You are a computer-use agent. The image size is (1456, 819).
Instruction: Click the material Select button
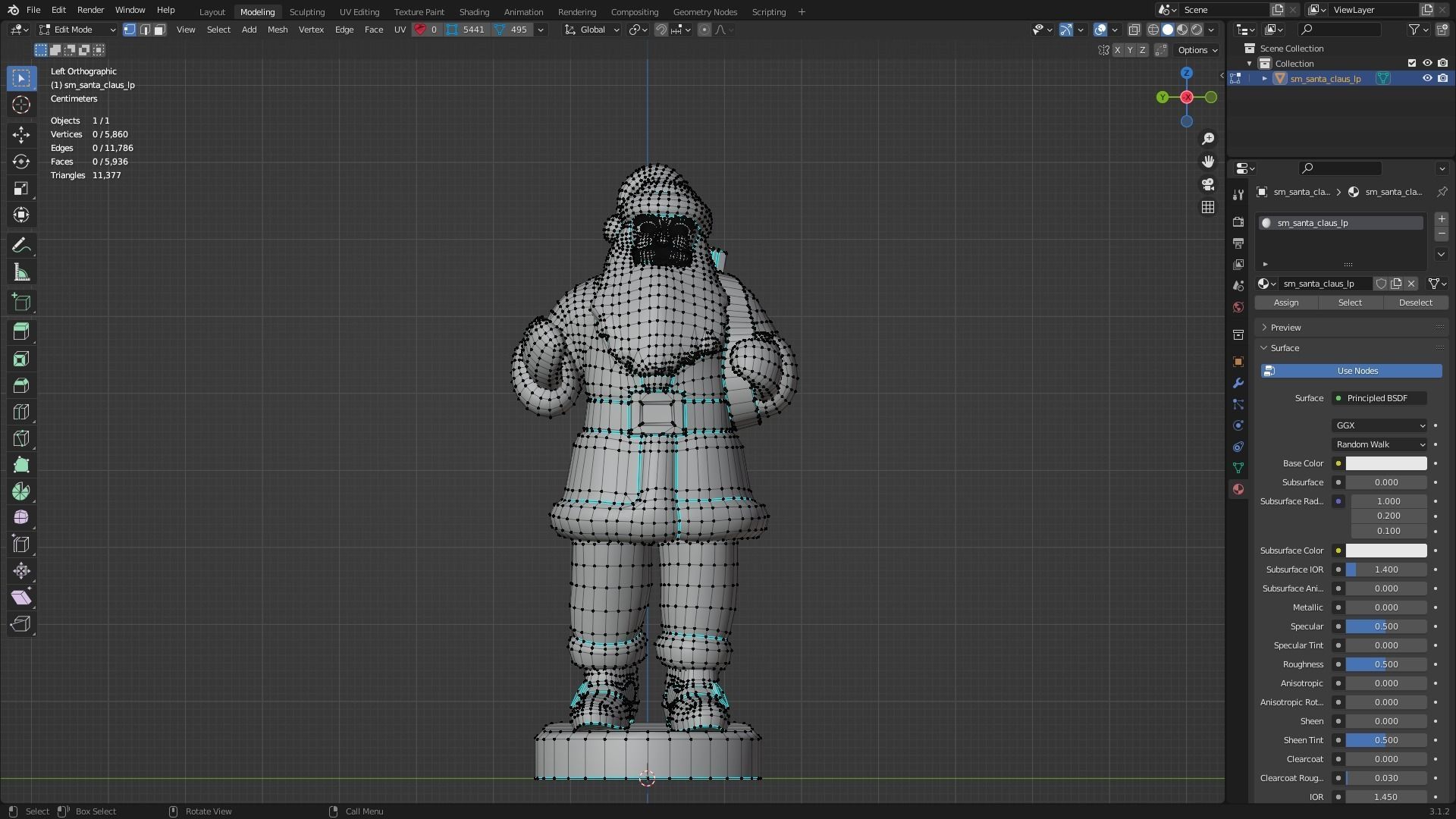[x=1350, y=303]
